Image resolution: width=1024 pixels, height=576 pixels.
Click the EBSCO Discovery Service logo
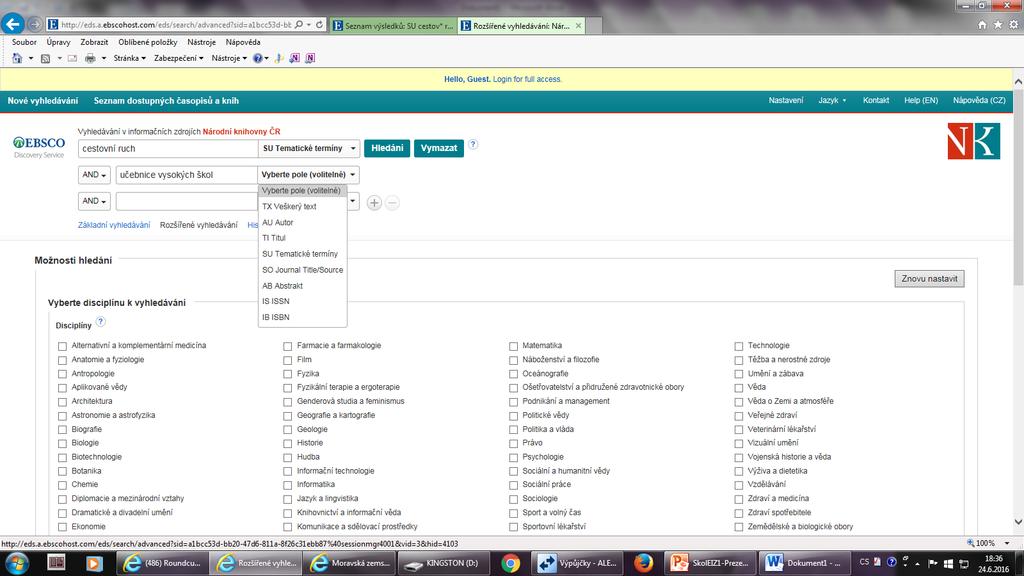[x=39, y=147]
